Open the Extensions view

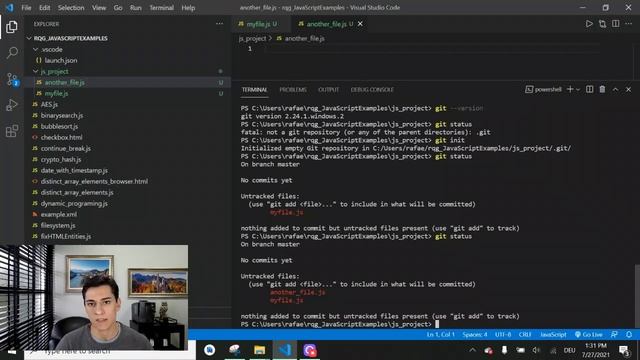point(12,131)
